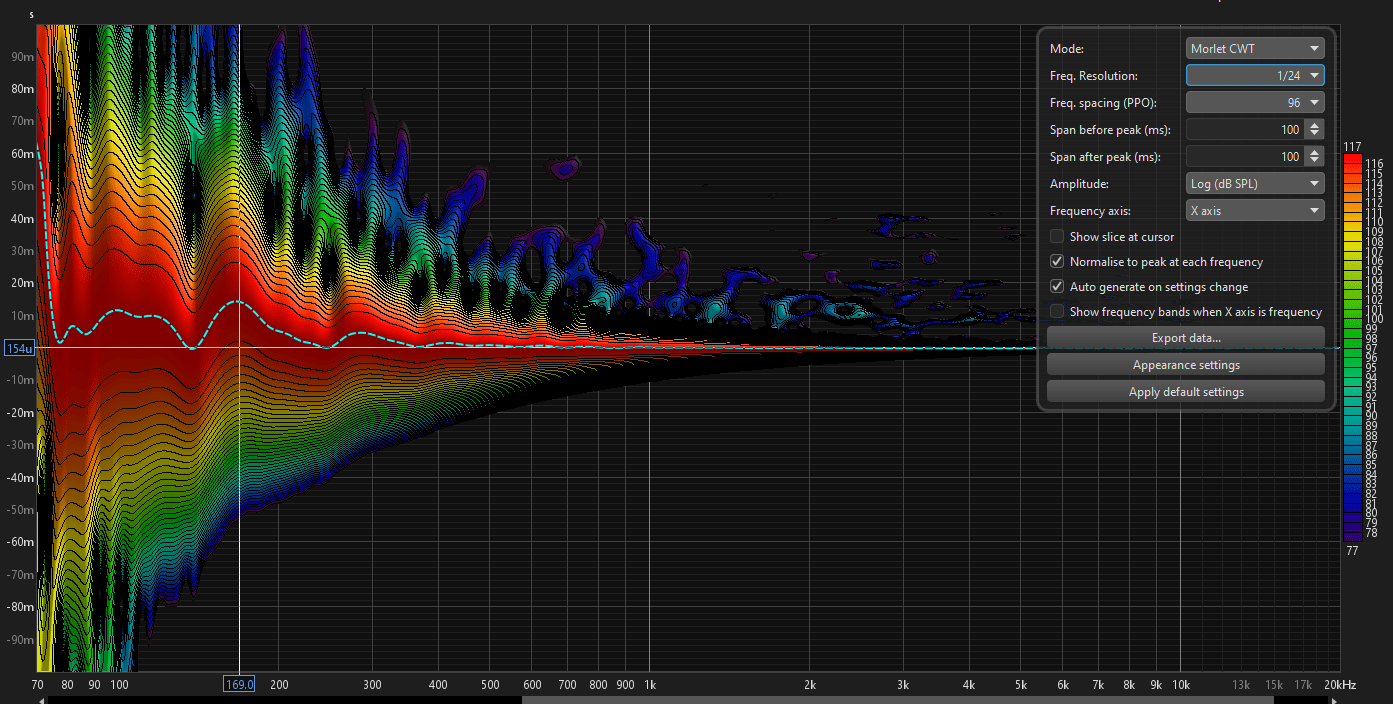The width and height of the screenshot is (1393, 704).
Task: Open Appearance settings
Action: tap(1186, 365)
